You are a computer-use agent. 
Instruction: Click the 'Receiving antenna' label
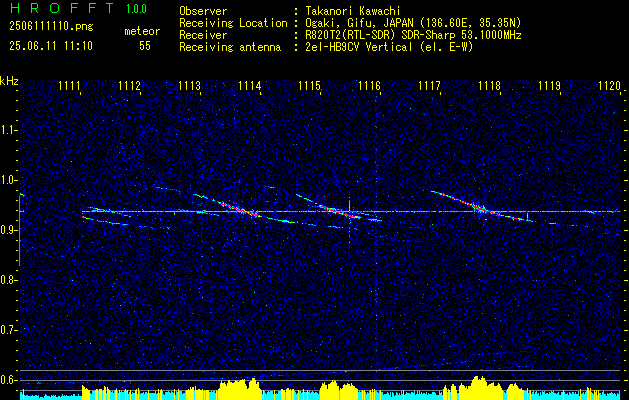coord(230,47)
